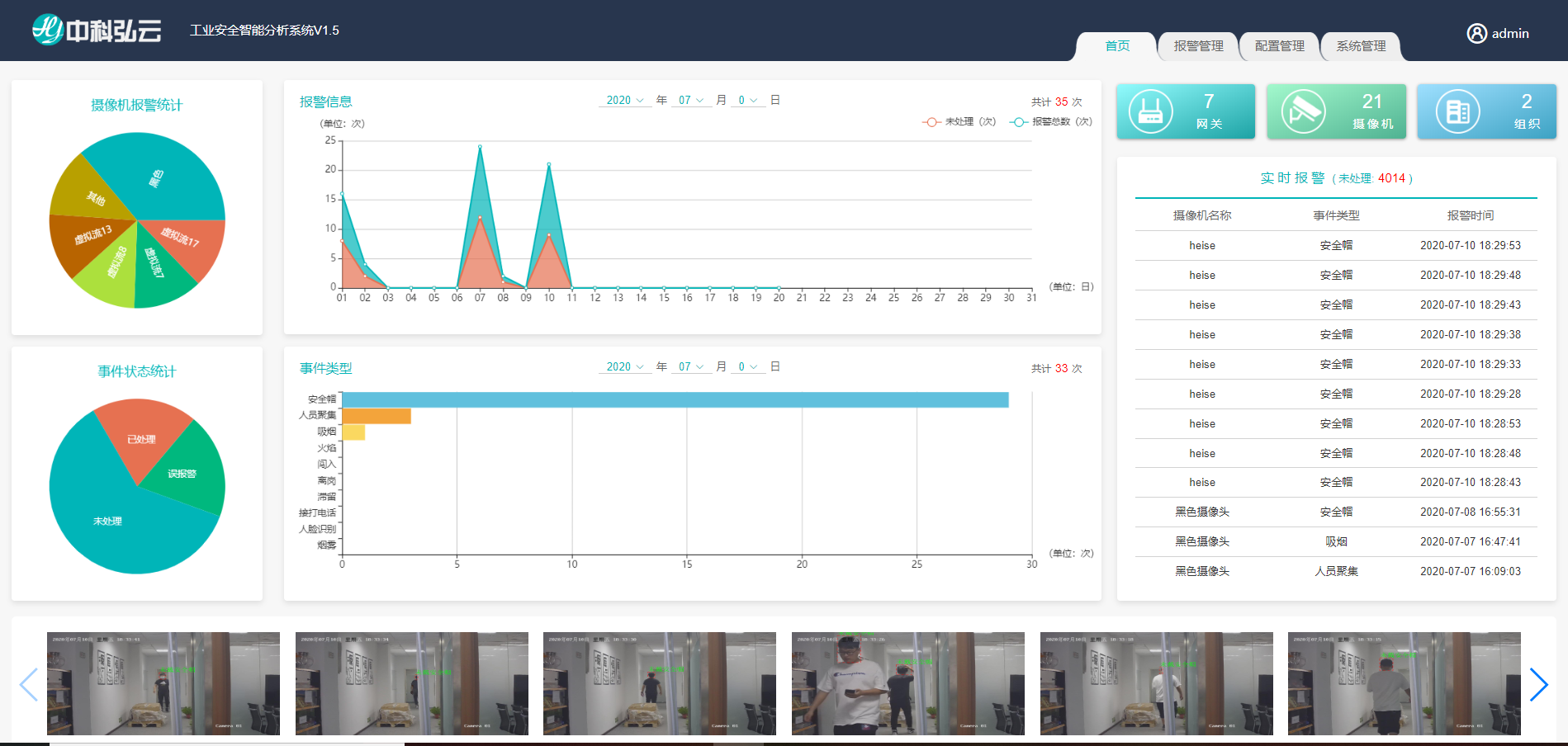Click the admin user avatar icon
This screenshot has width=1568, height=746.
tap(1476, 33)
